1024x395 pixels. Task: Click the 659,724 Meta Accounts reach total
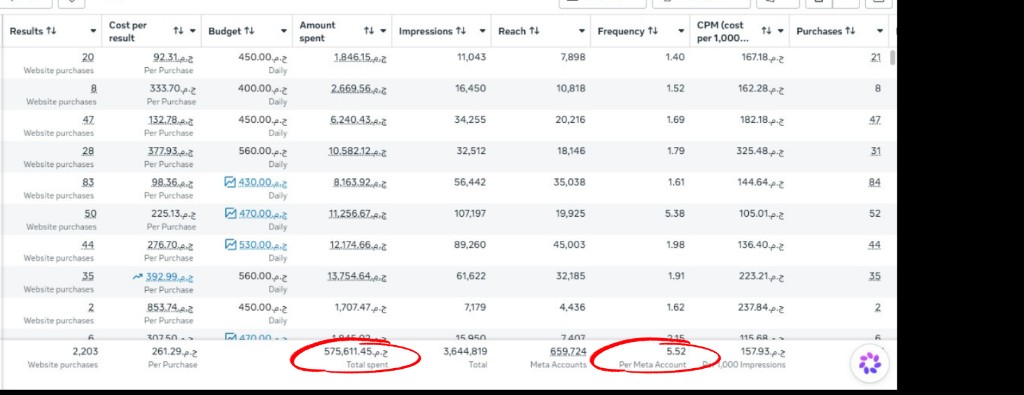click(x=568, y=351)
